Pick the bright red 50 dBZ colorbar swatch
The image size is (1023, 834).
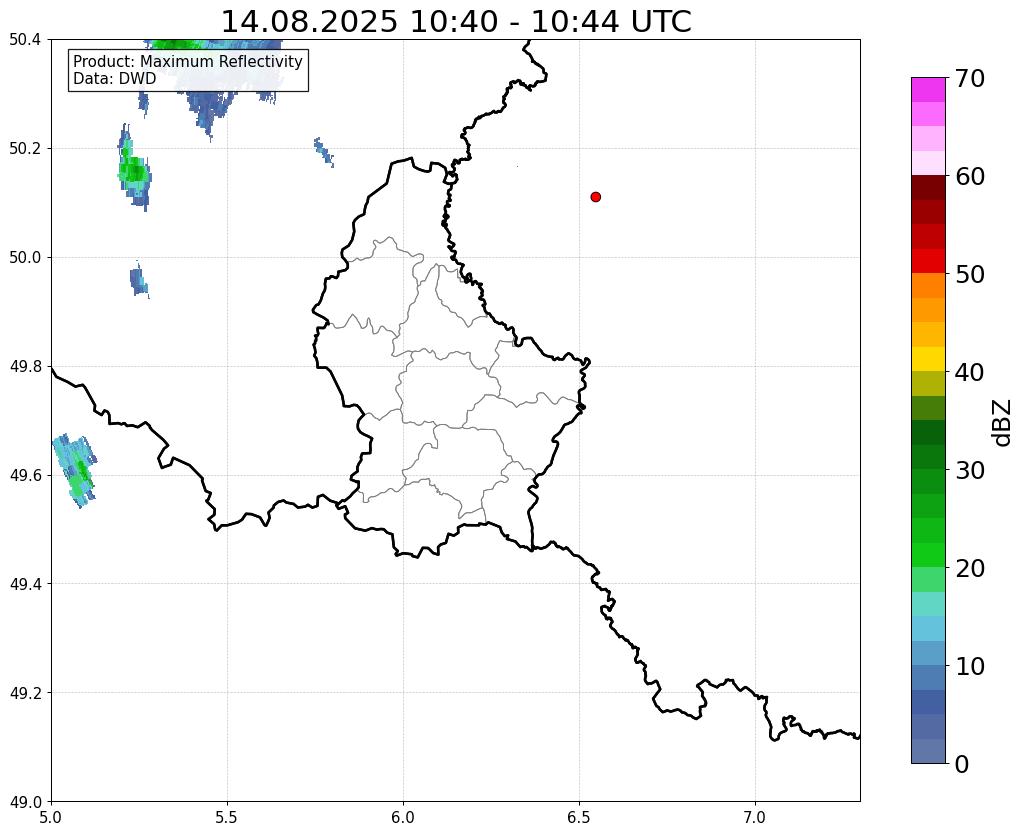coord(928,261)
